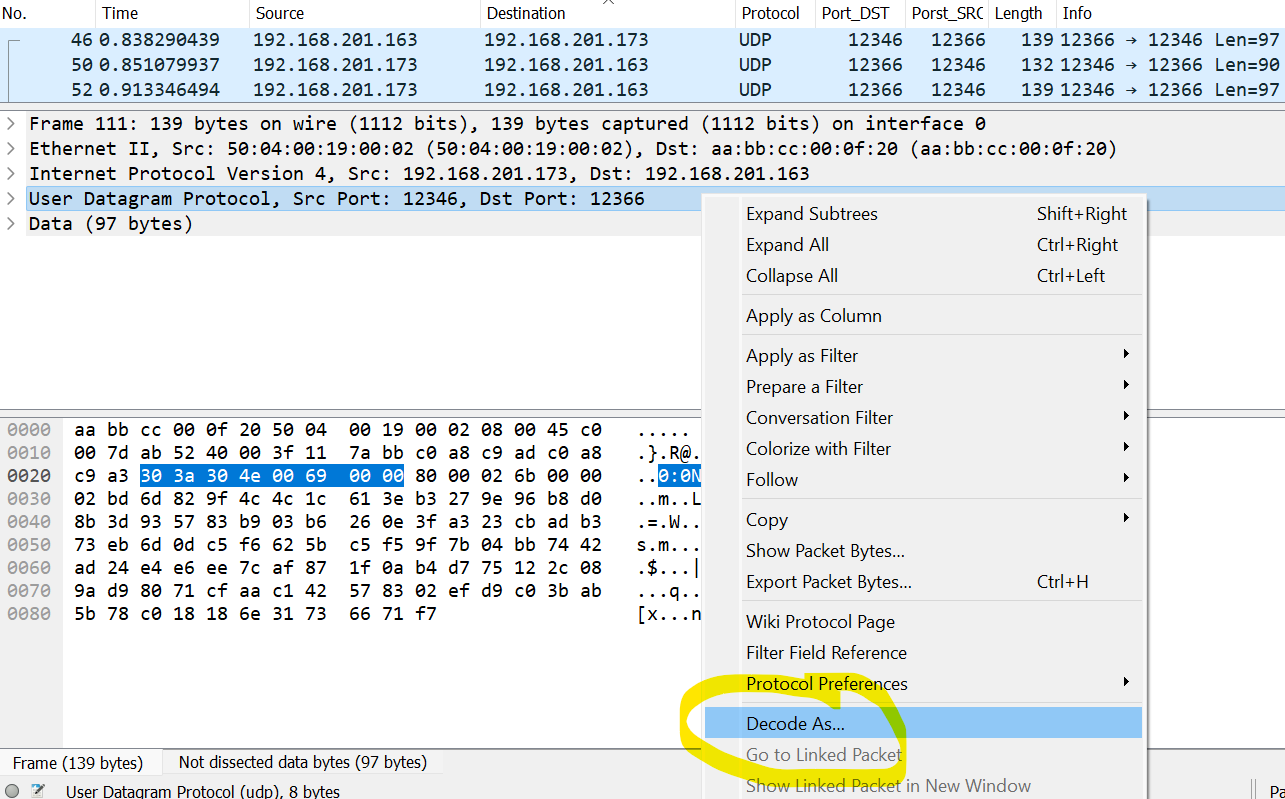Click the expert info status circle icon
The height and width of the screenshot is (799, 1285).
click(x=12, y=791)
